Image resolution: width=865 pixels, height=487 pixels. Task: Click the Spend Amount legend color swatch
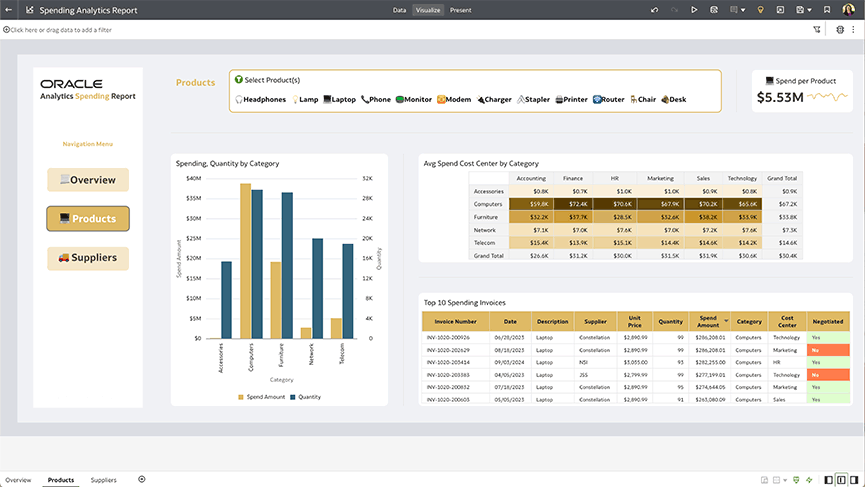tap(241, 397)
